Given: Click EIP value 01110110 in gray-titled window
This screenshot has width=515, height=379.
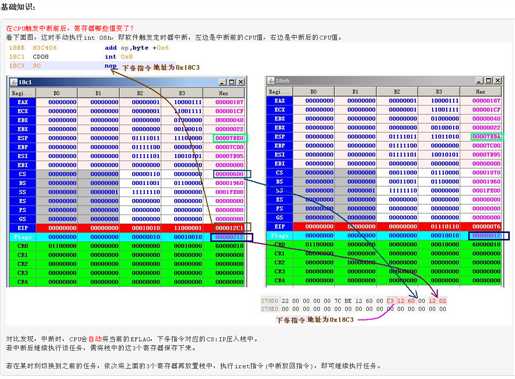Looking at the screenshot, I should pyautogui.click(x=445, y=227).
